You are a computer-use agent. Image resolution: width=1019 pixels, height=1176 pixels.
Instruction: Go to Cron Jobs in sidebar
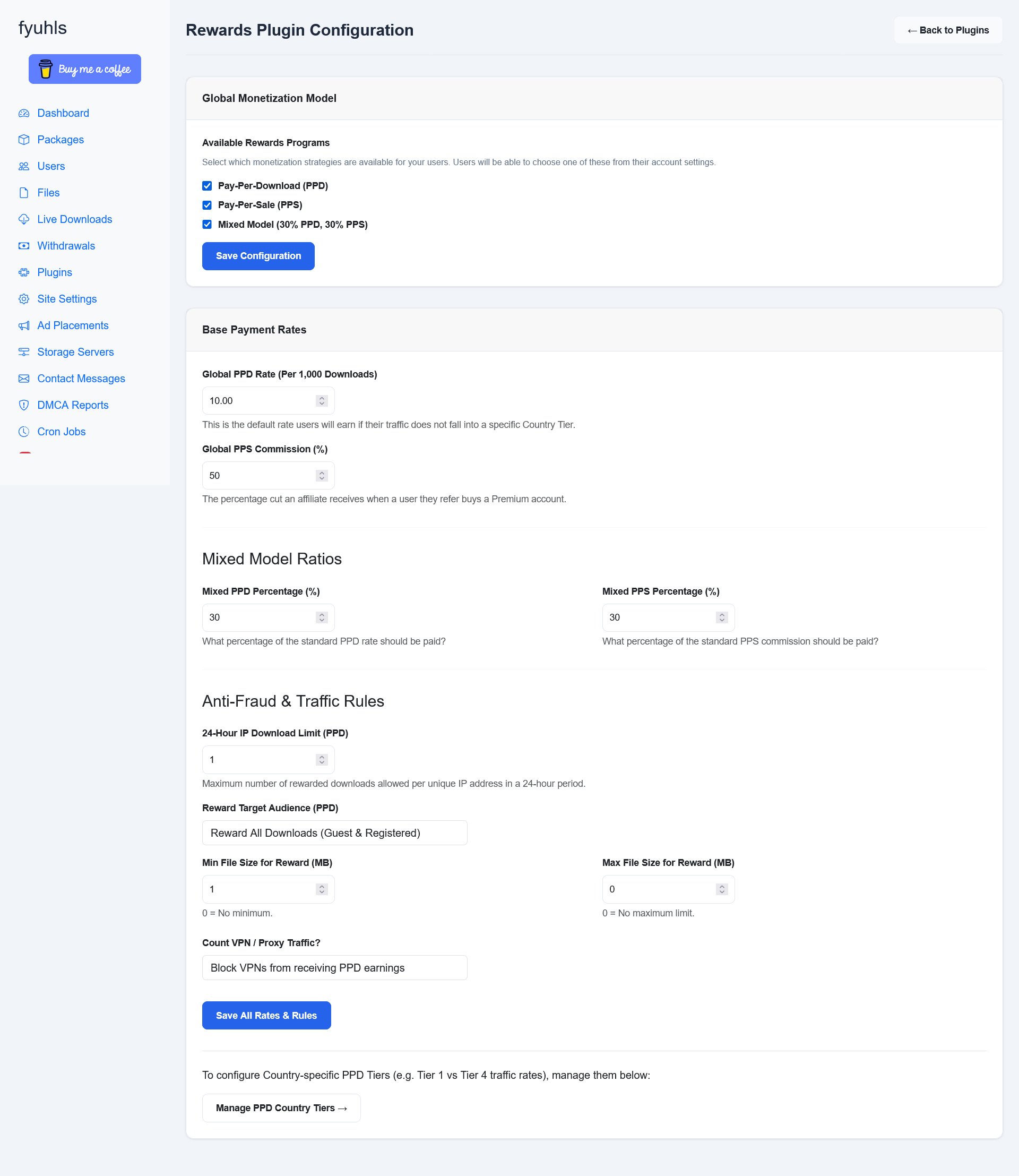pyautogui.click(x=62, y=432)
